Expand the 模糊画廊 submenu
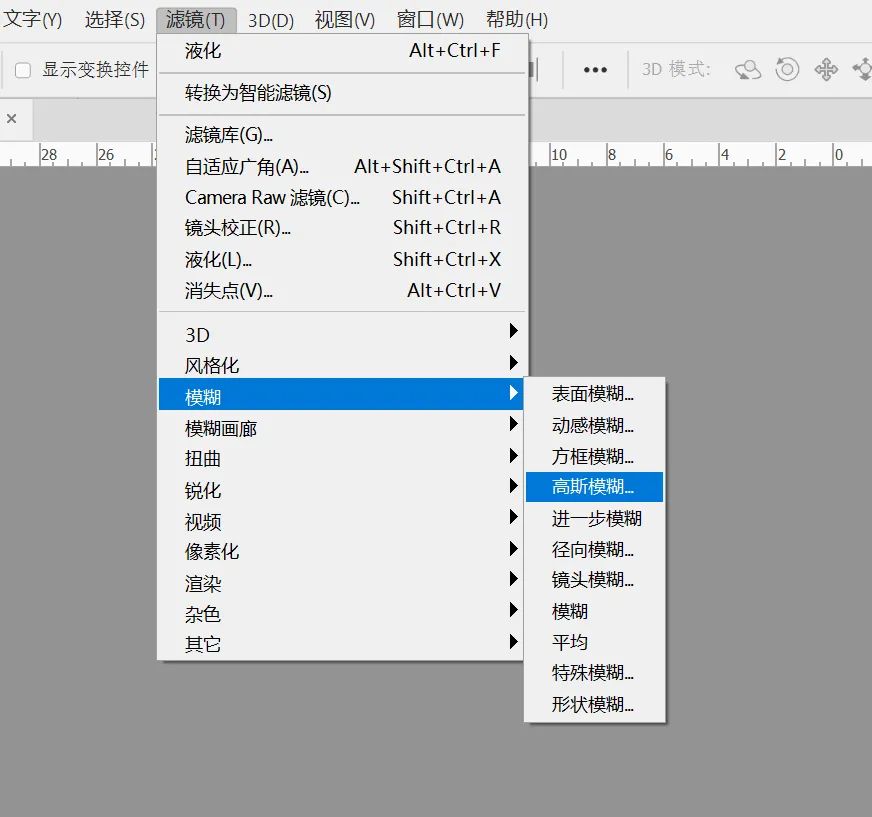872x817 pixels. tap(341, 428)
